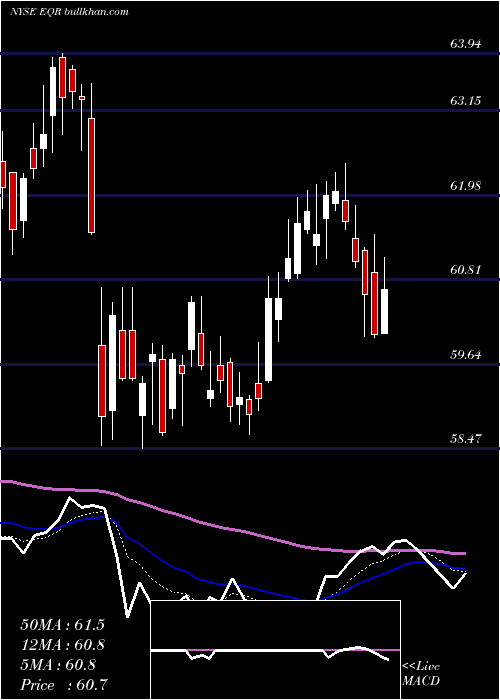The width and height of the screenshot is (500, 700).
Task: Select the 59.64 price level label
Action: coord(466,355)
